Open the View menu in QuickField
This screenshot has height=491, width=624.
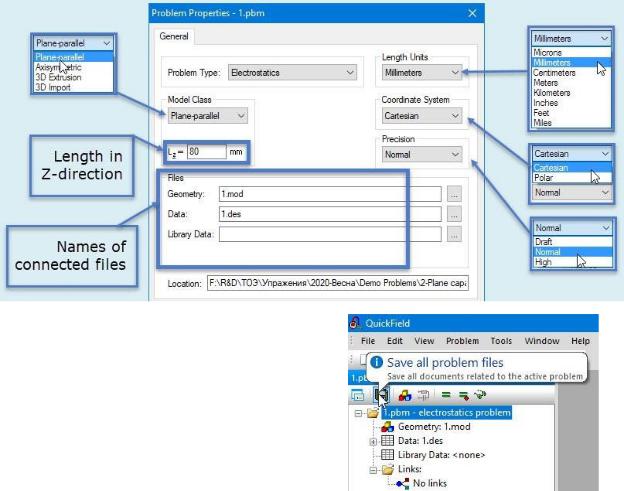(424, 341)
